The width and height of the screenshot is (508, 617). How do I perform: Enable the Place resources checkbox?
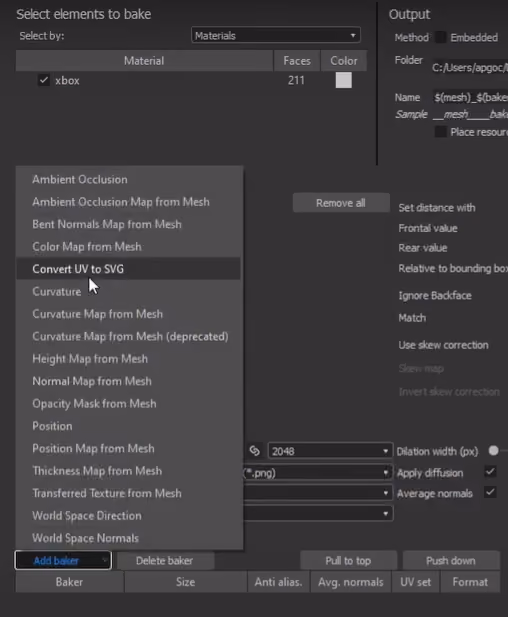click(x=441, y=132)
